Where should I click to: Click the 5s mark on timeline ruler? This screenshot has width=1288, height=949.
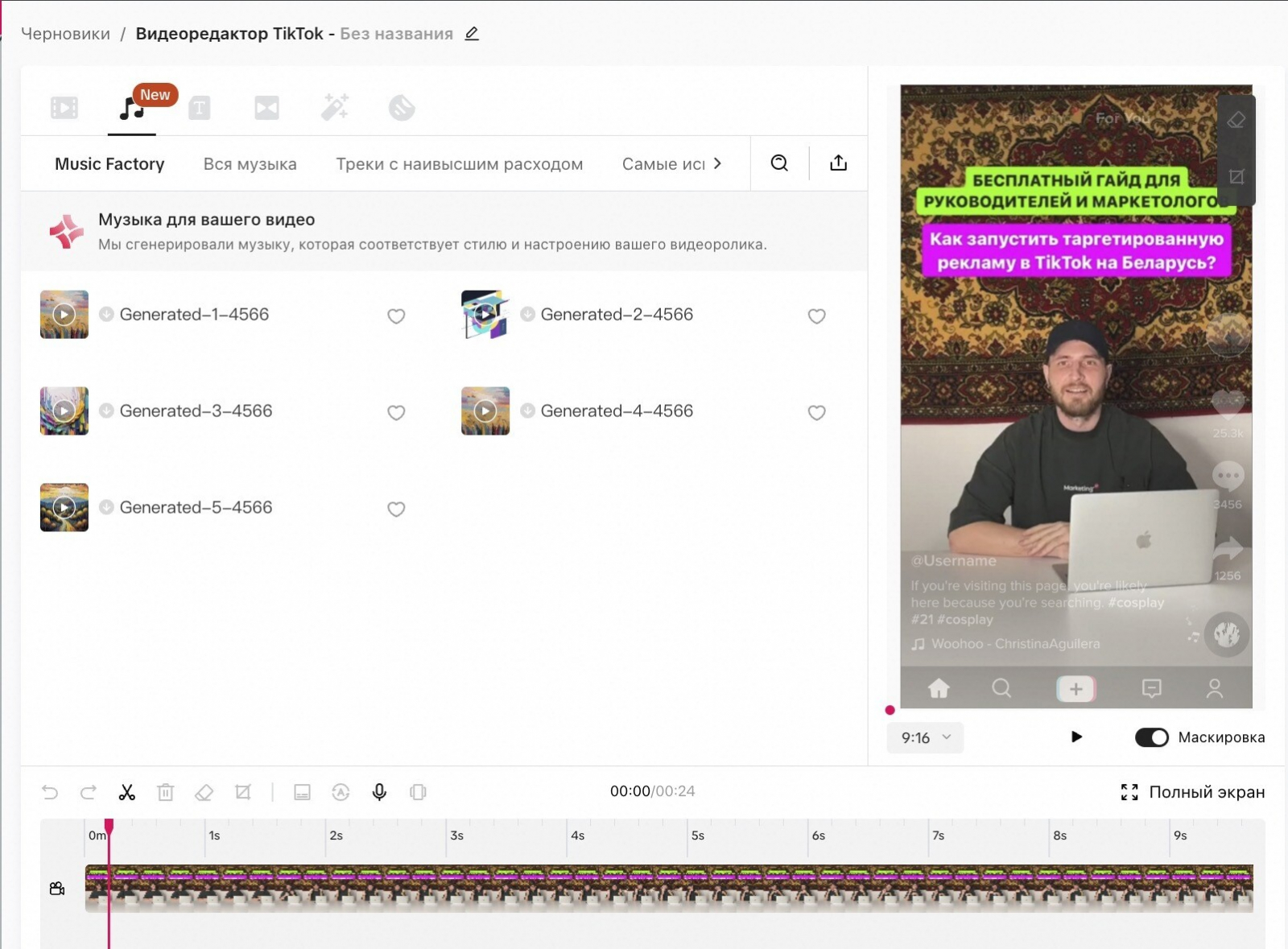697,836
